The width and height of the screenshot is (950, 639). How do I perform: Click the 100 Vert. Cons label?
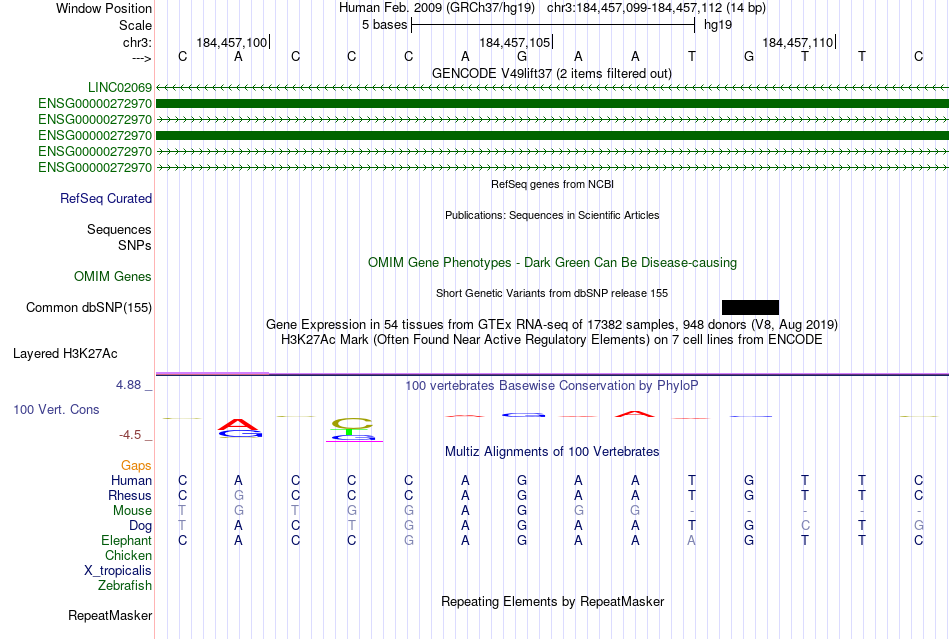(x=56, y=409)
